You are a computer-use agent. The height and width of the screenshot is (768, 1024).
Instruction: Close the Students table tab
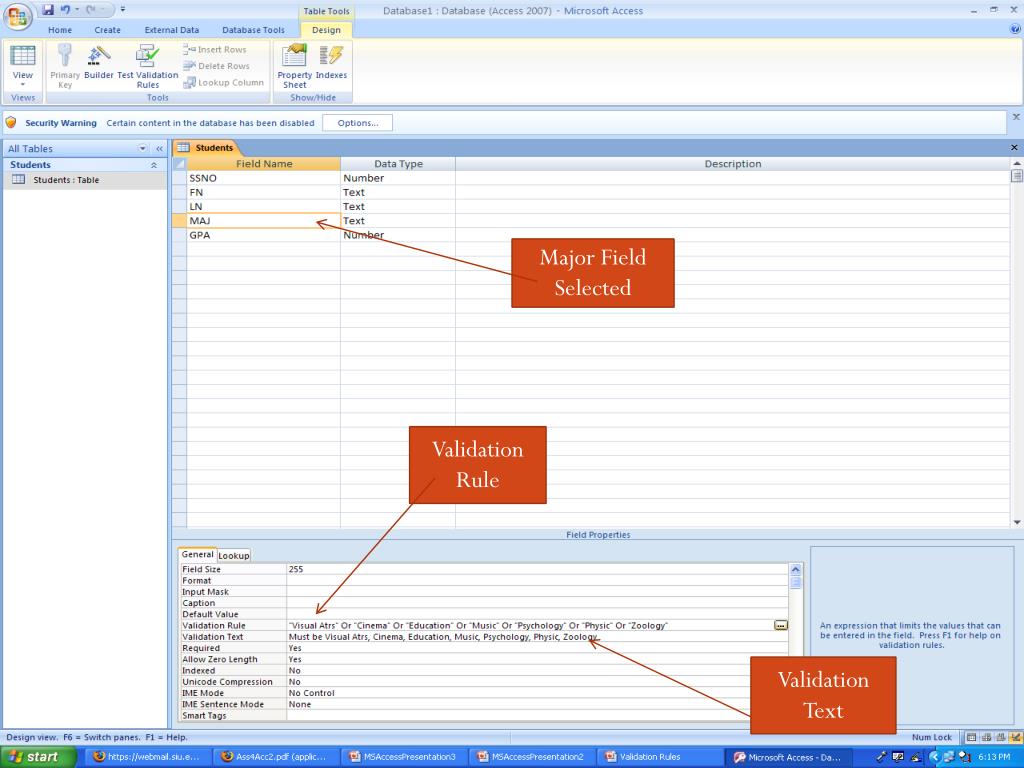[1014, 148]
